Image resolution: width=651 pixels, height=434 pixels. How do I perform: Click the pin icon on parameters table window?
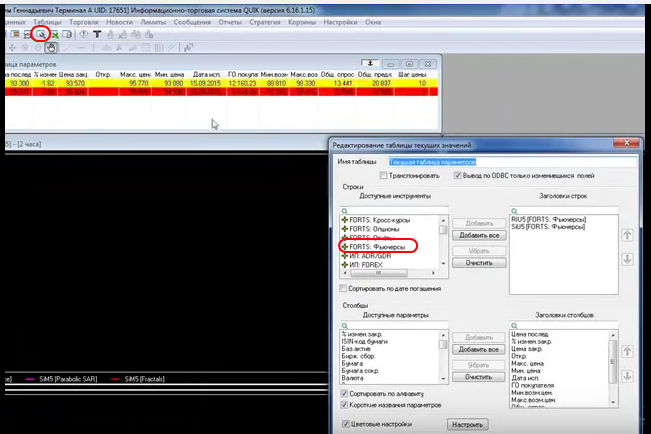370,64
